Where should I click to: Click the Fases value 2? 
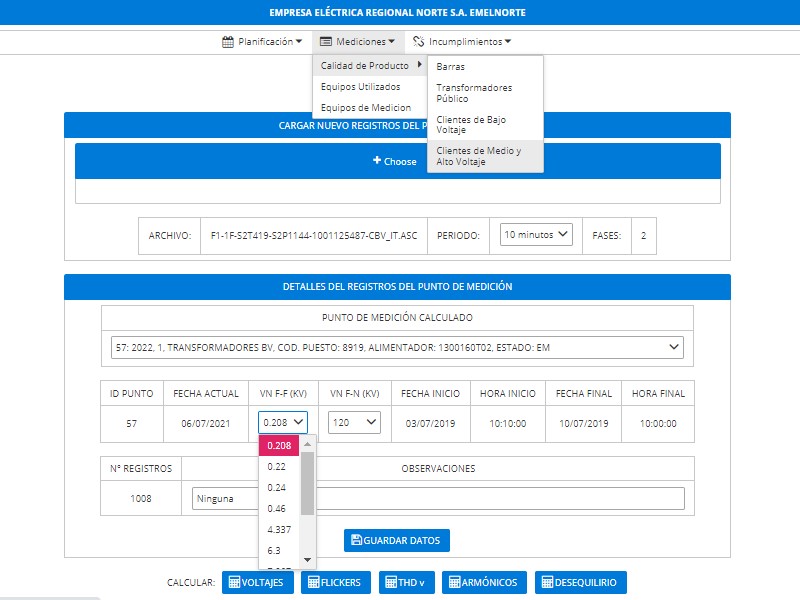tap(643, 236)
